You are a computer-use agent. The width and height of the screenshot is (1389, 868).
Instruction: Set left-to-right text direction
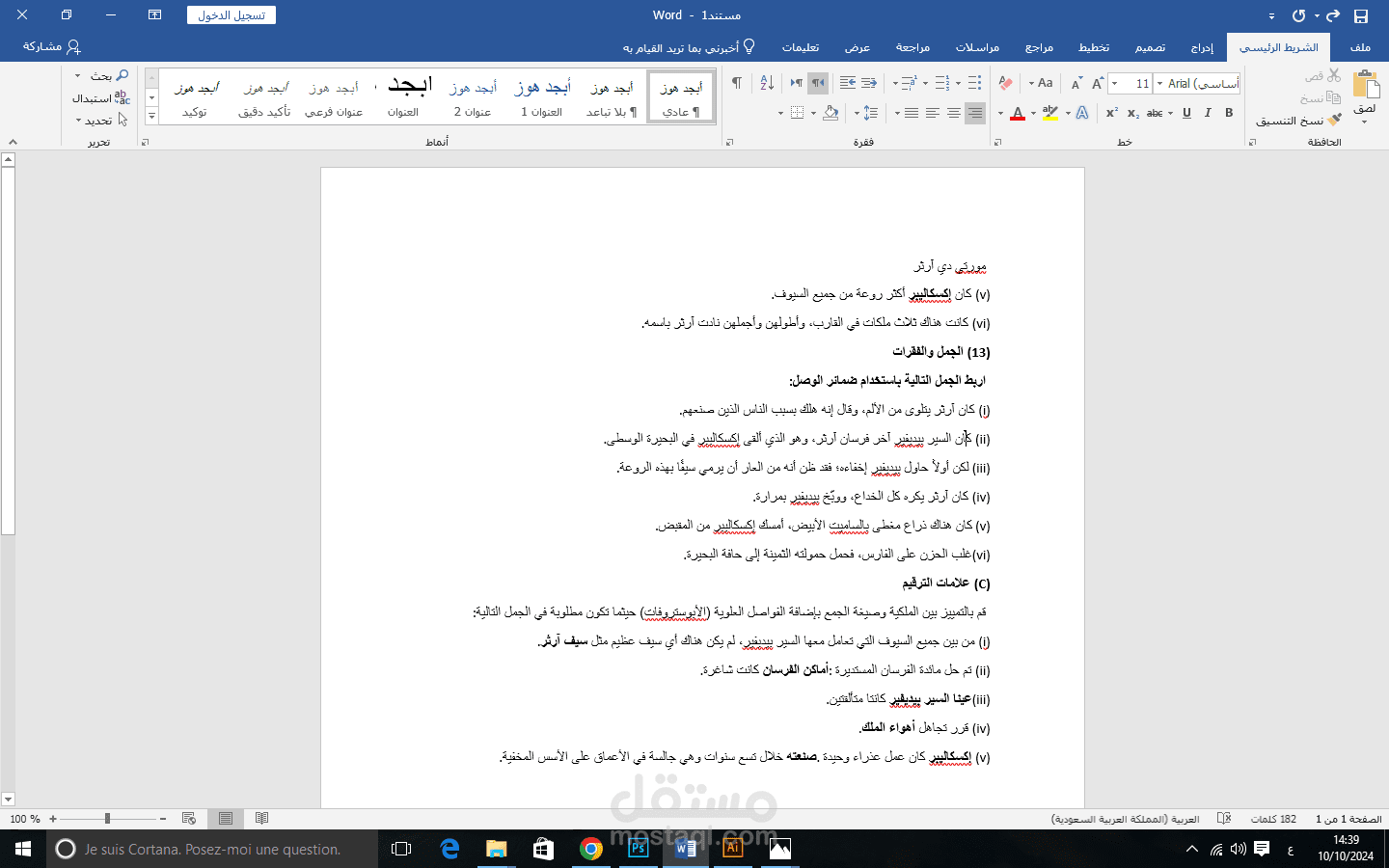(797, 83)
